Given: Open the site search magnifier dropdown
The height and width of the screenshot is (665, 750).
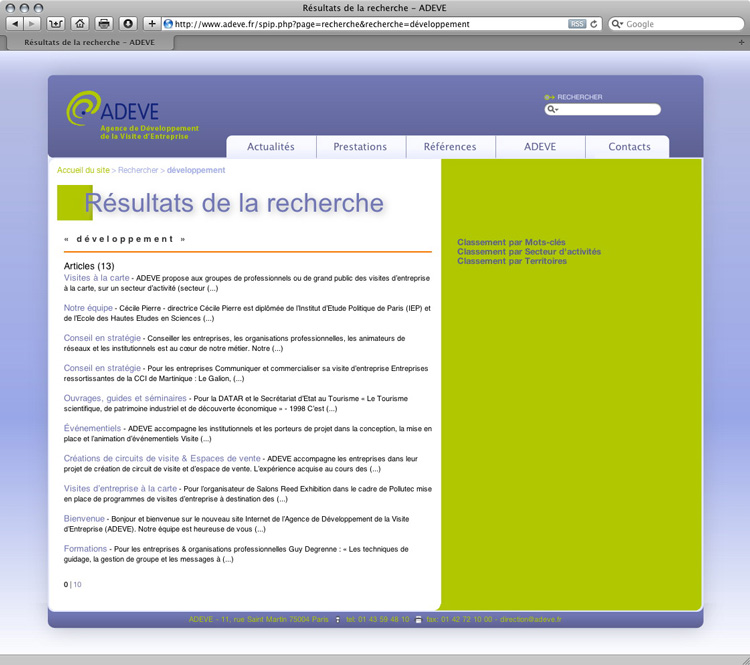Looking at the screenshot, I should pyautogui.click(x=553, y=110).
